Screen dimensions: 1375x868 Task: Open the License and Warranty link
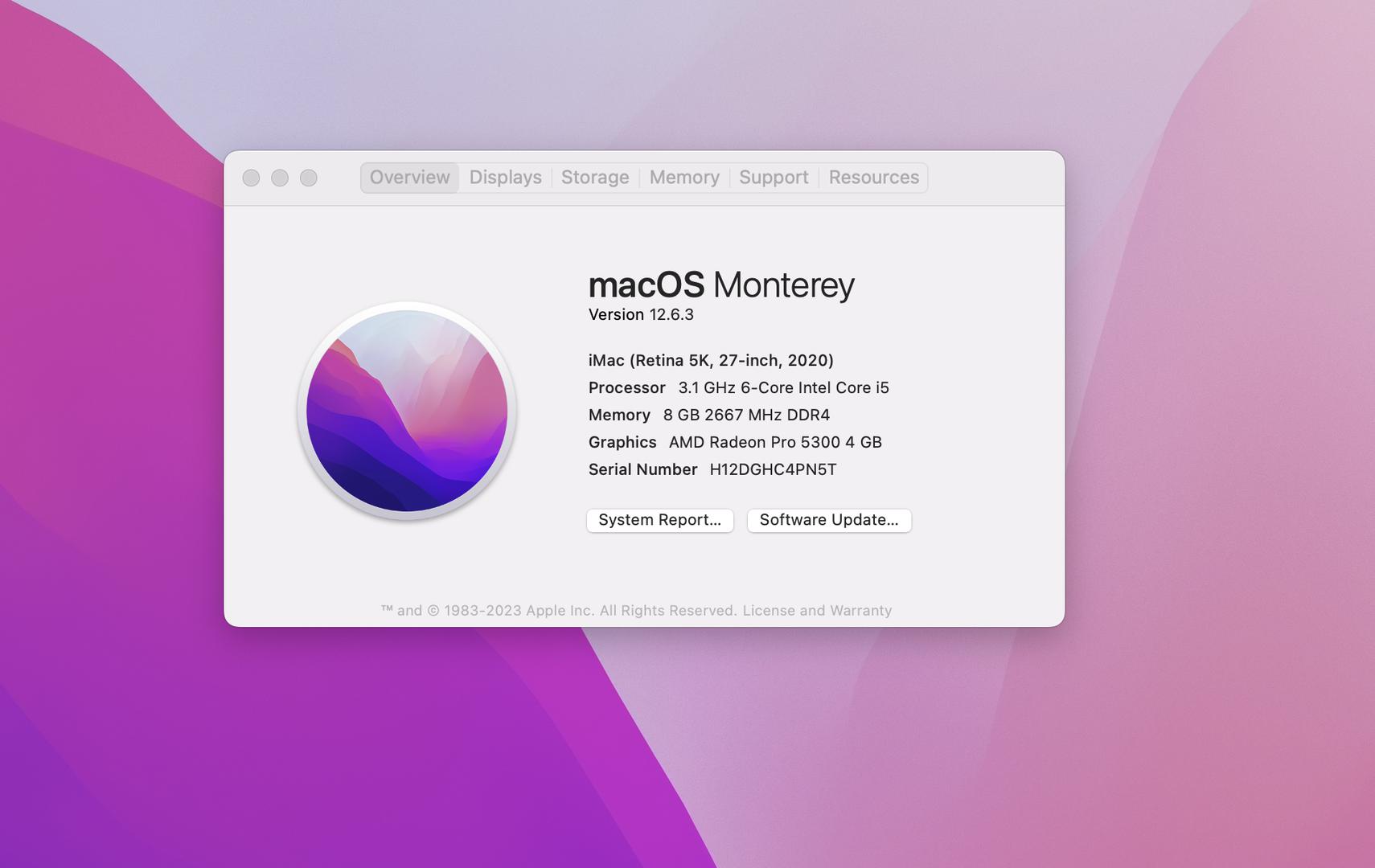tap(817, 611)
